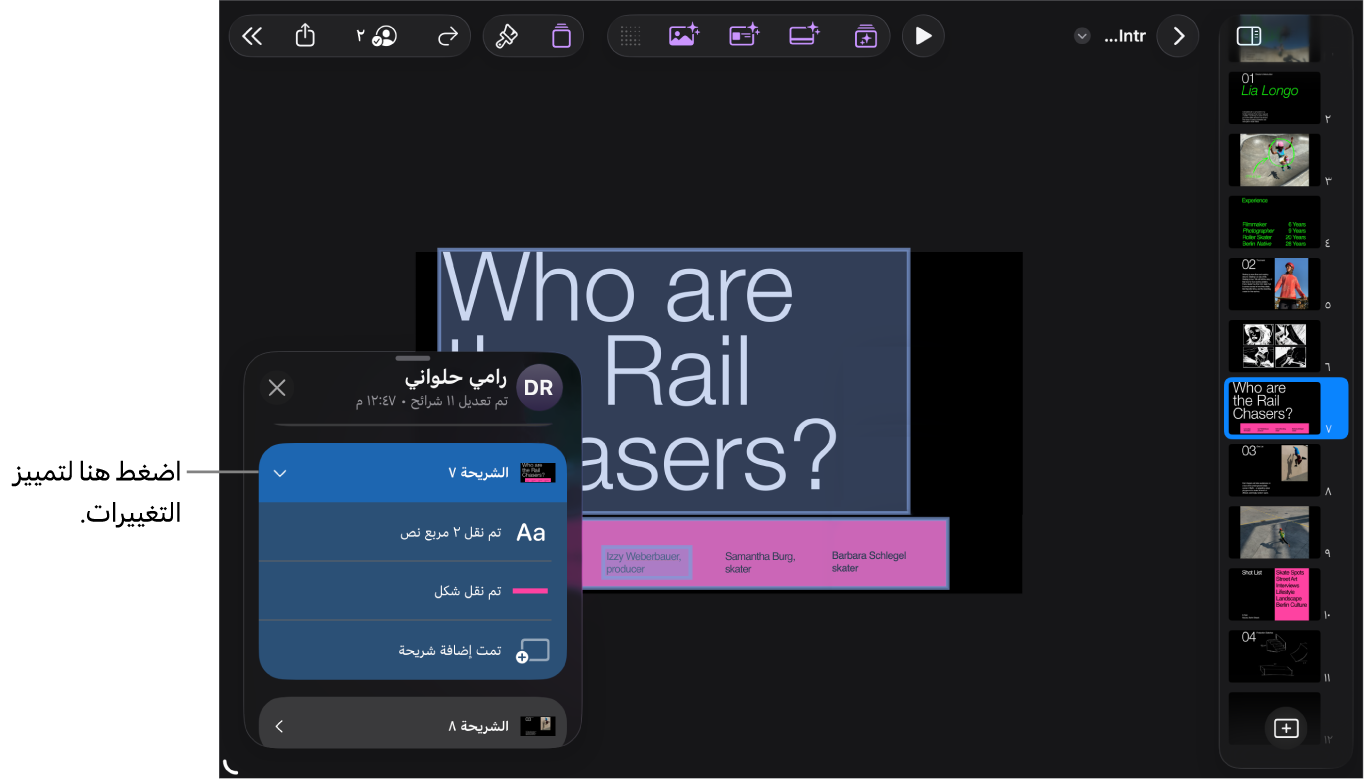The width and height of the screenshot is (1365, 779).
Task: Select slide 2 thumbnail "Lia Longo"
Action: pyautogui.click(x=1274, y=98)
